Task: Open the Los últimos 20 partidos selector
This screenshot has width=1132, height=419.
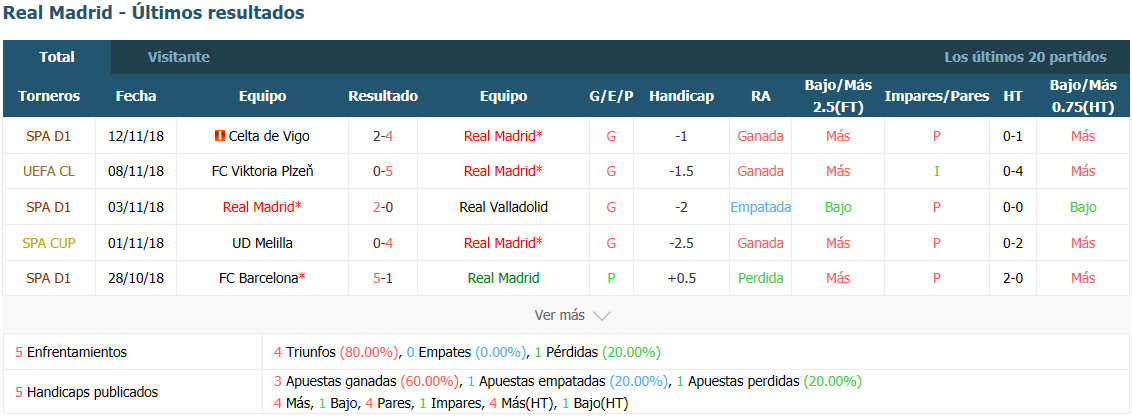Action: coord(1025,57)
